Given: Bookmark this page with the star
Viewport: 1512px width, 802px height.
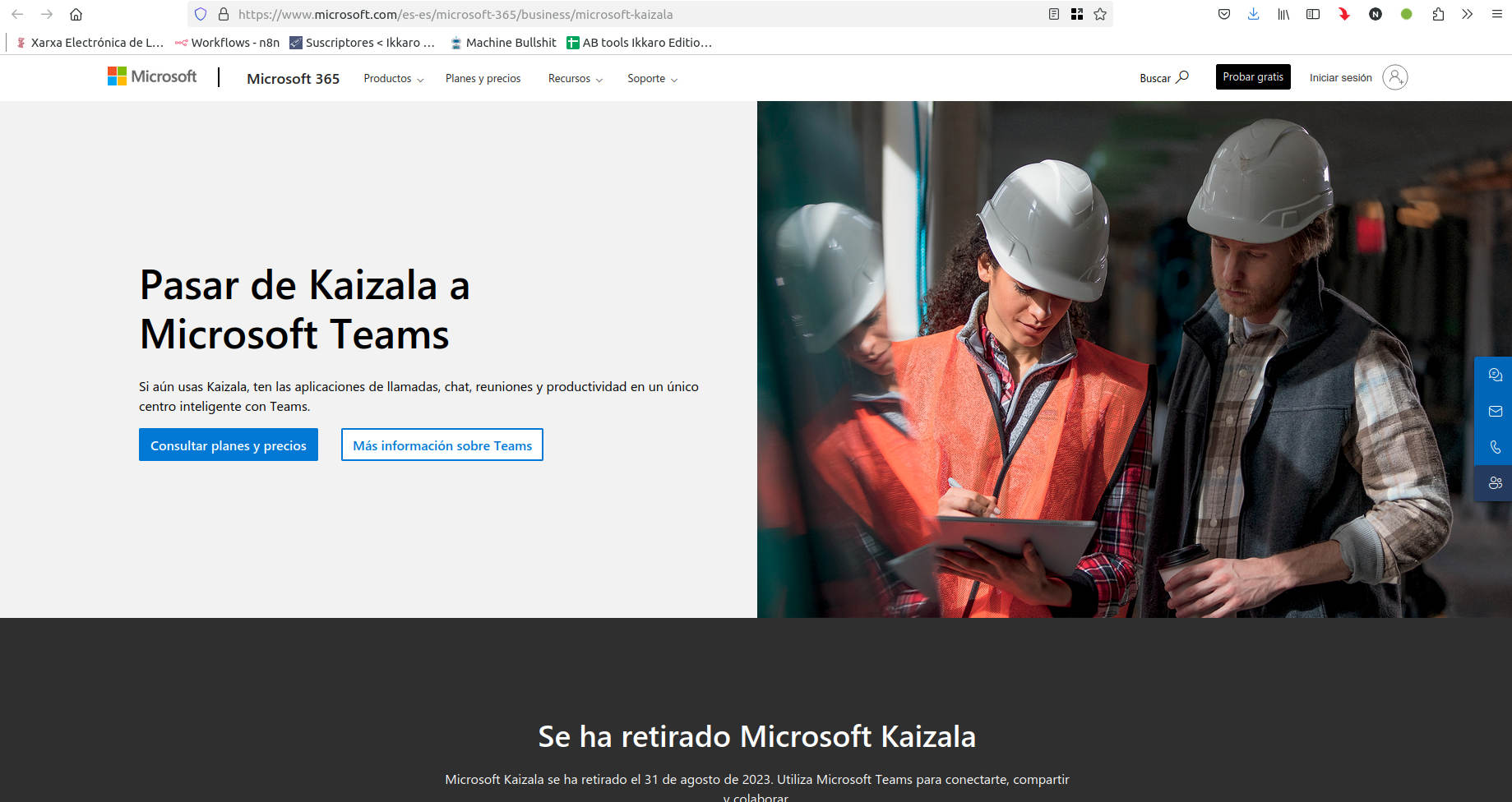Looking at the screenshot, I should coord(1100,14).
